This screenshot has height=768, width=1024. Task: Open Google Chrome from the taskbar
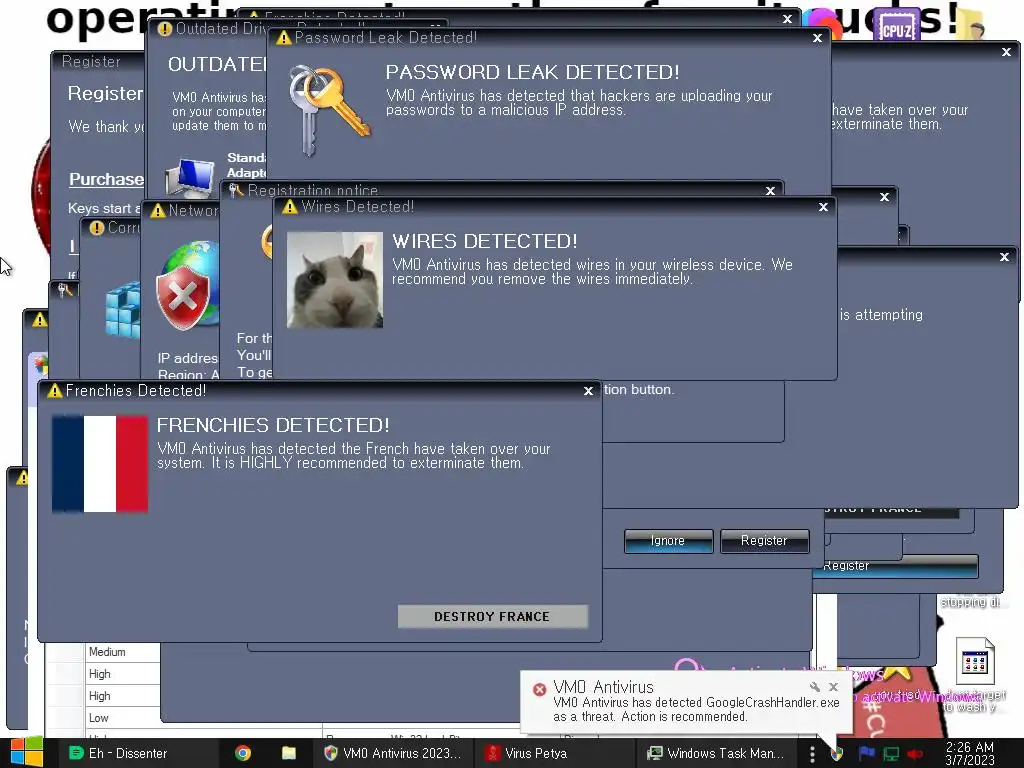pyautogui.click(x=243, y=754)
